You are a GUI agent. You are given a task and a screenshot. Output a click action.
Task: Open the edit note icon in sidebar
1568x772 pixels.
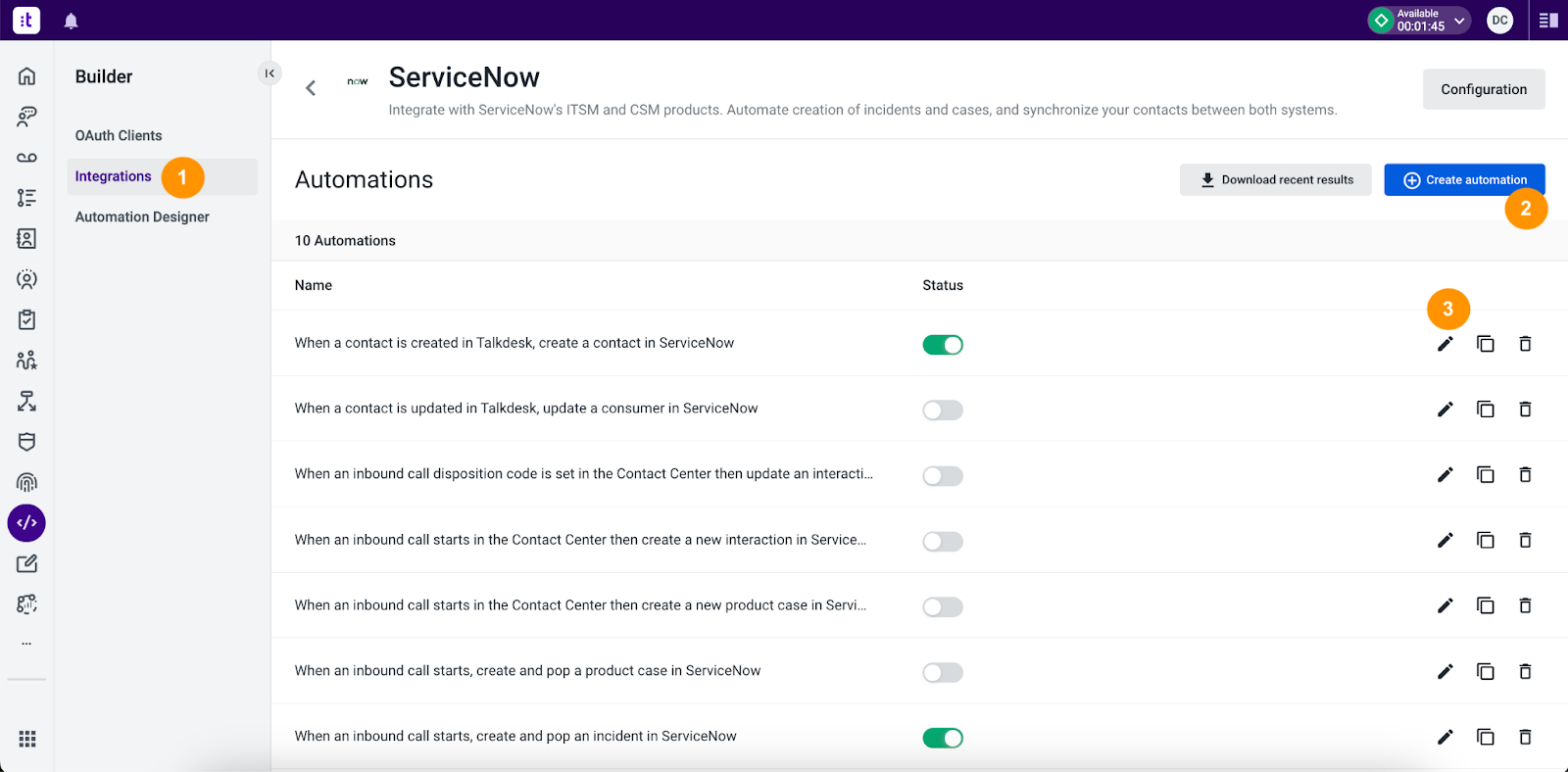click(x=26, y=563)
